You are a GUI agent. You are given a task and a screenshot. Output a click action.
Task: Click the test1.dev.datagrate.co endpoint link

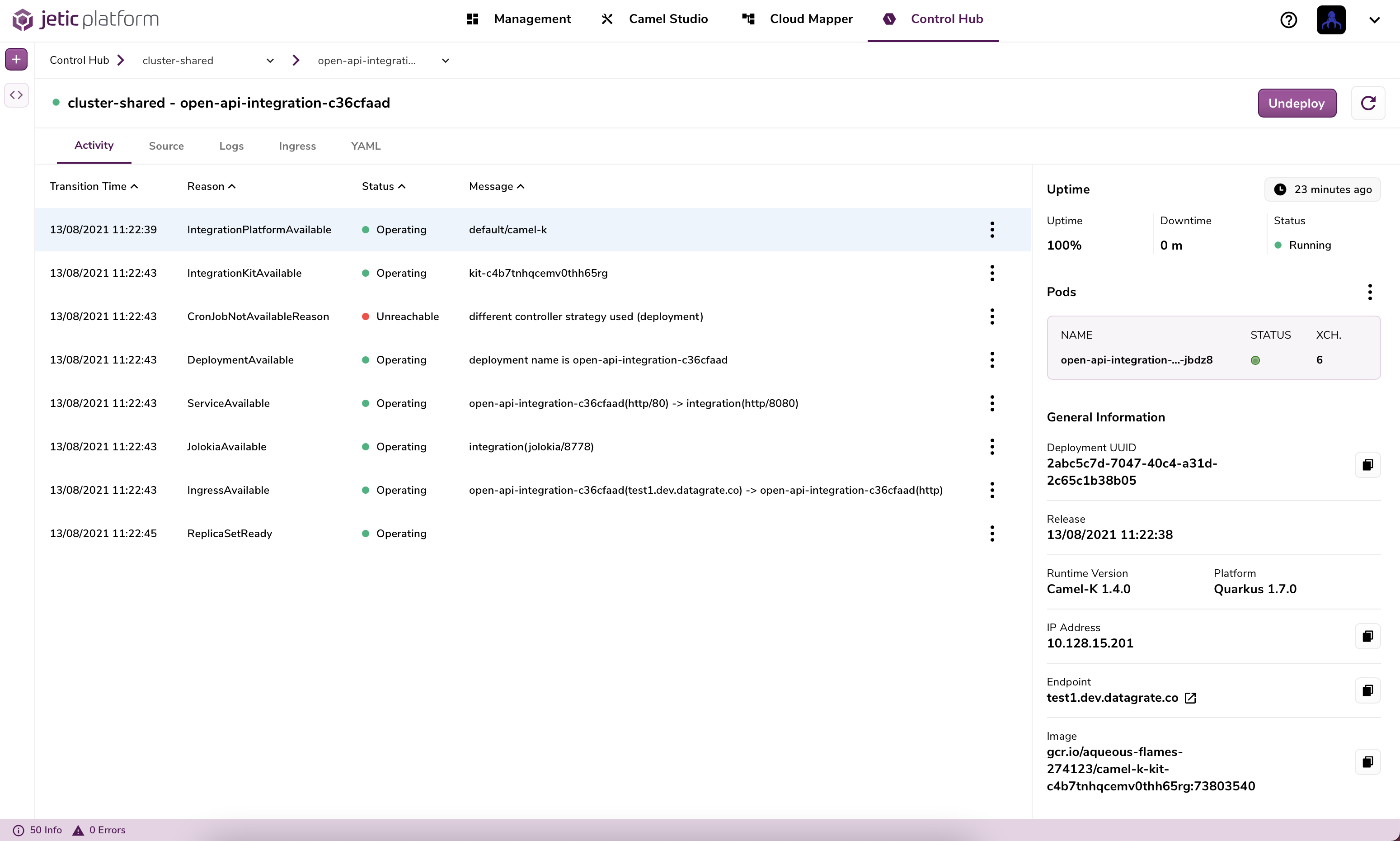click(1112, 698)
